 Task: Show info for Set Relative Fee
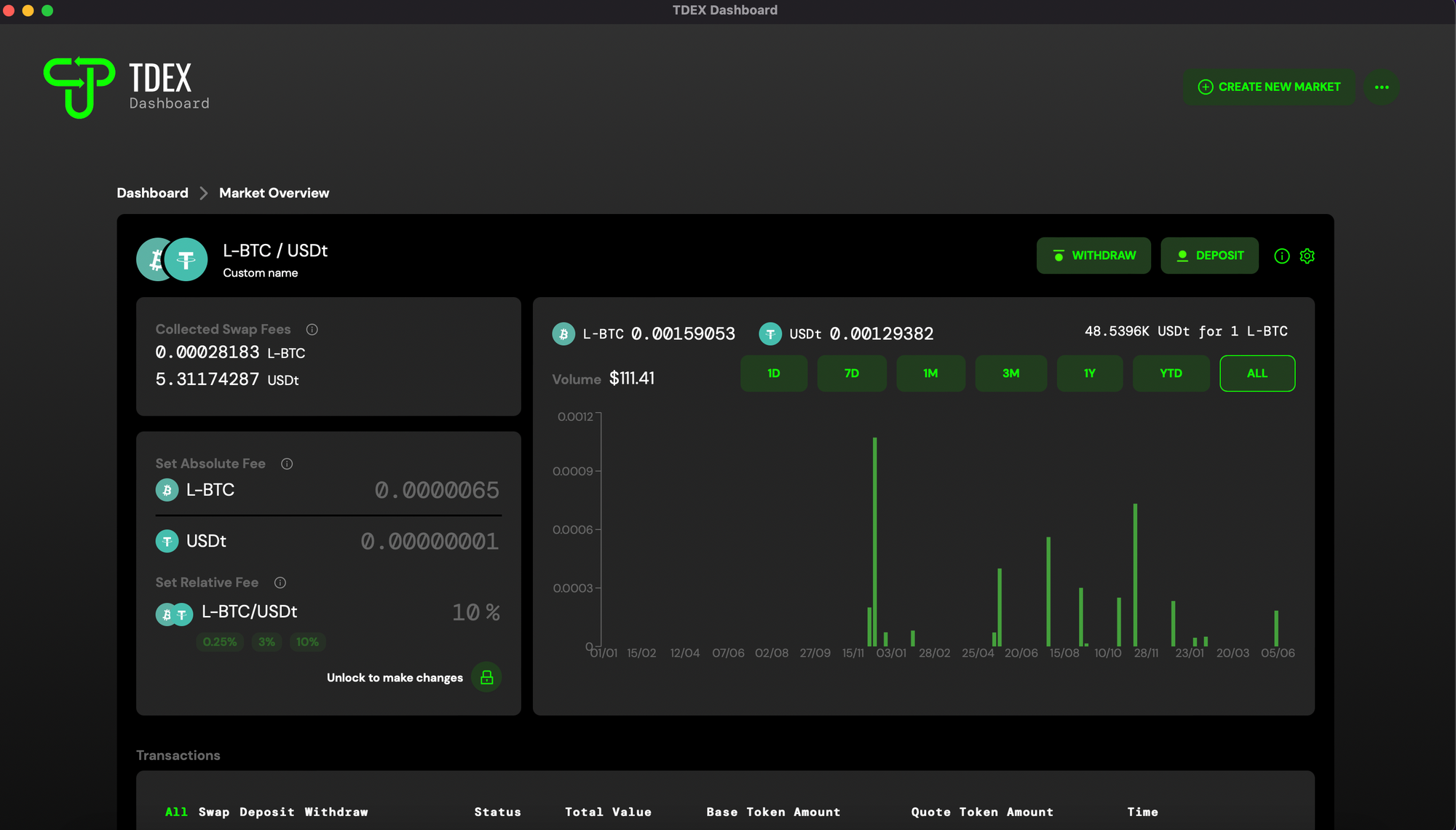[280, 582]
